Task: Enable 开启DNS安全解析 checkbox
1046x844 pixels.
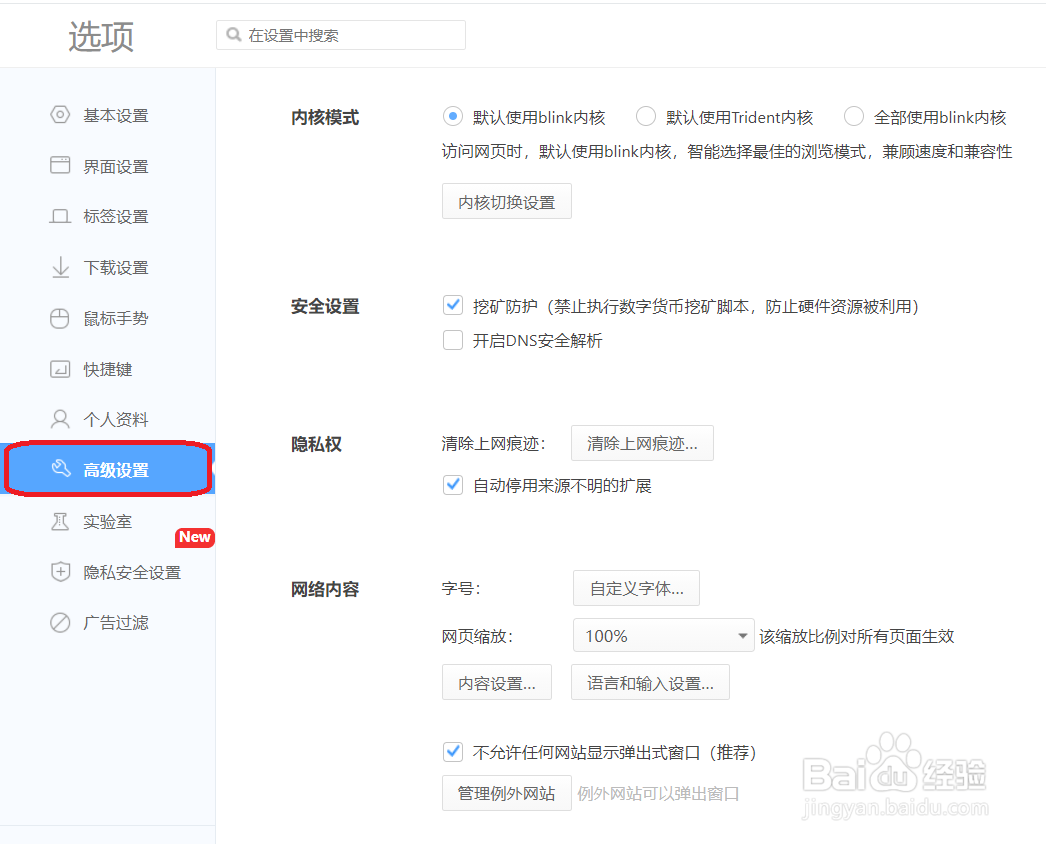Action: tap(453, 340)
